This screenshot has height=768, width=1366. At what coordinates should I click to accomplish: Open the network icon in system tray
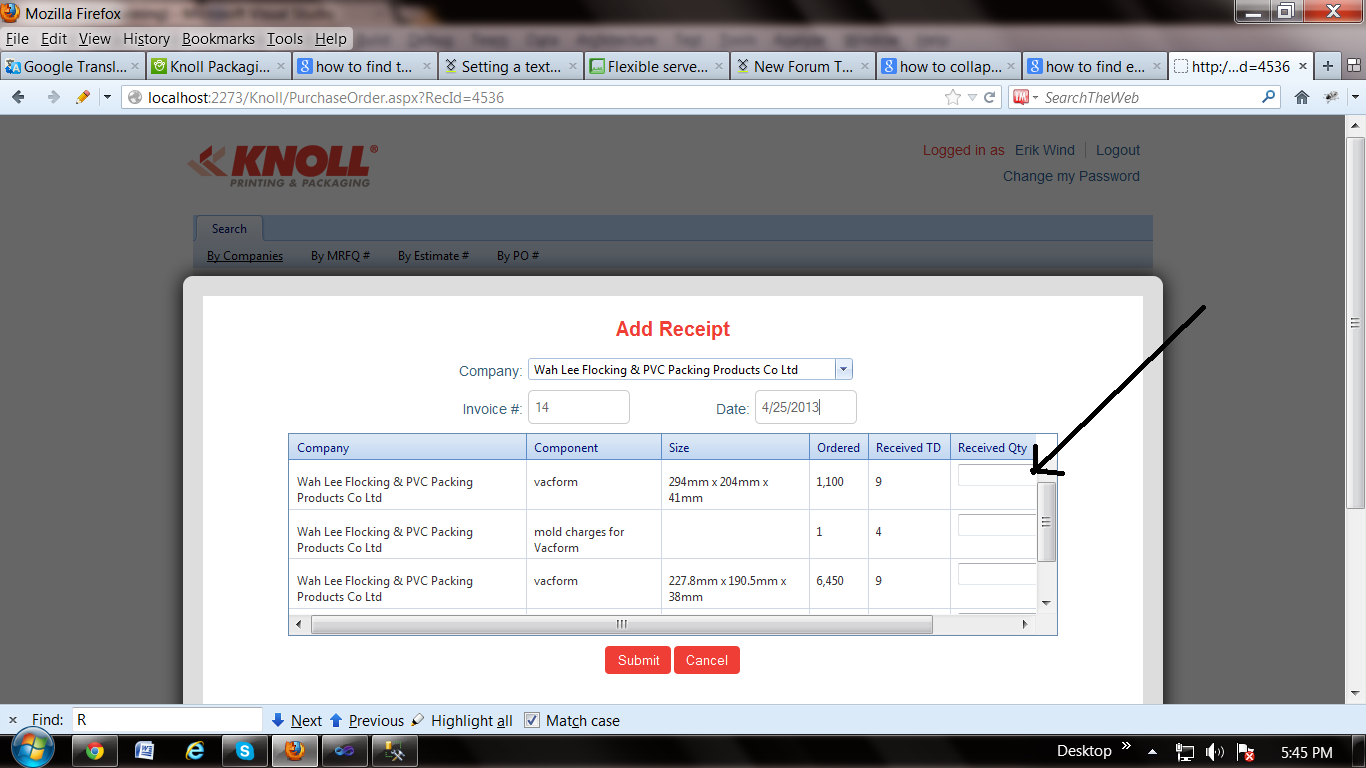point(1185,752)
